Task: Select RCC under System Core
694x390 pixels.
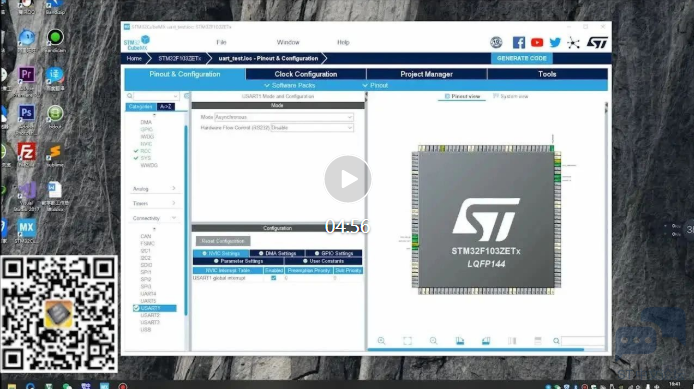Action: coord(146,151)
